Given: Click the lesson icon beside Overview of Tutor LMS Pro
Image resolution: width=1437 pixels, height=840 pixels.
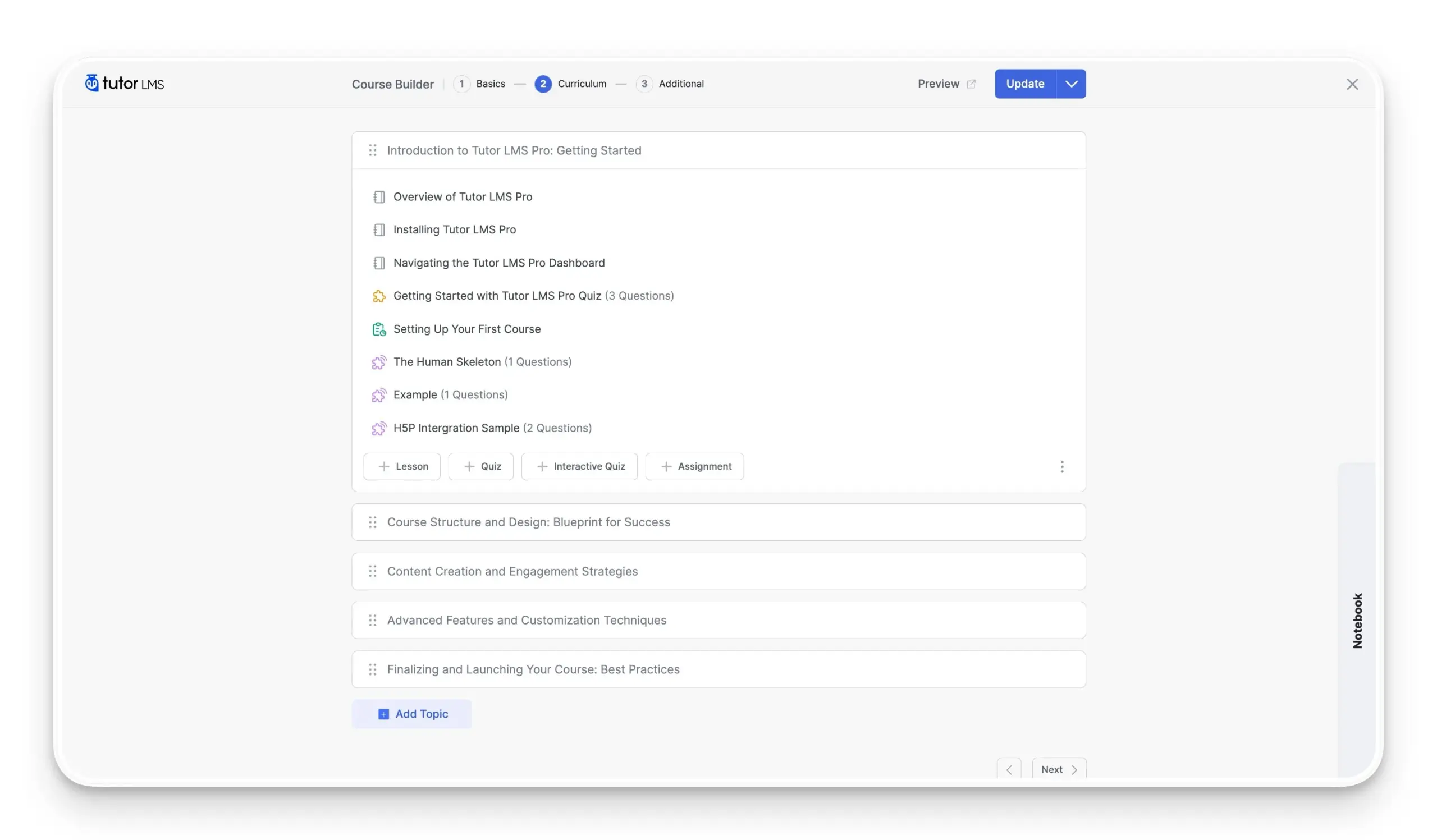Looking at the screenshot, I should pos(379,196).
